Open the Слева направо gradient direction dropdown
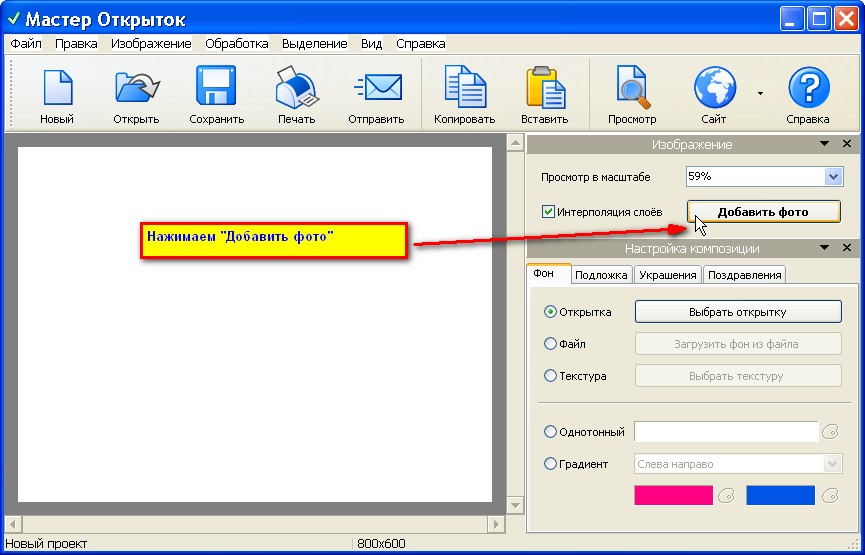Image resolution: width=865 pixels, height=555 pixels. click(x=832, y=464)
